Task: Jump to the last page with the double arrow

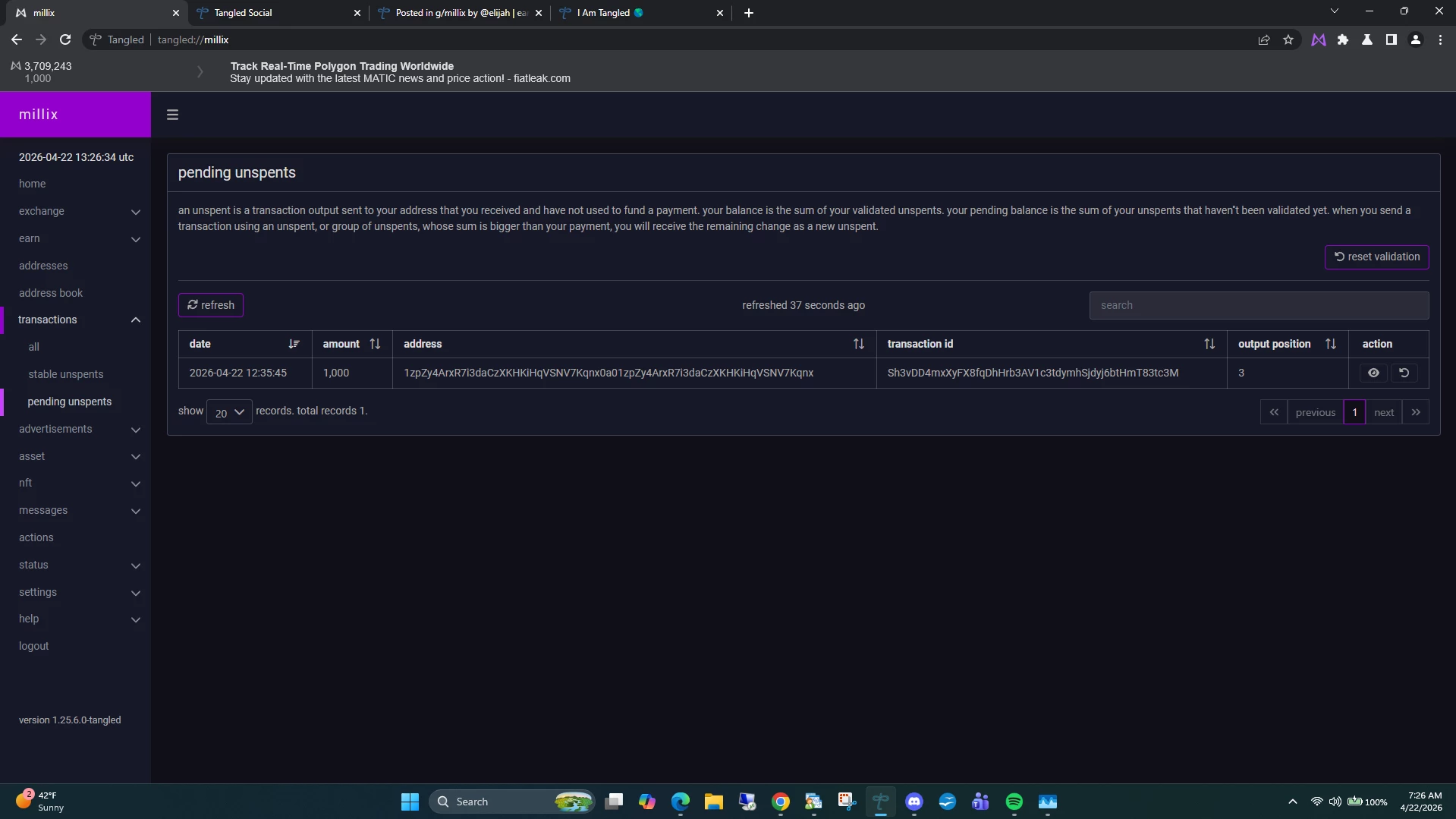Action: tap(1416, 412)
